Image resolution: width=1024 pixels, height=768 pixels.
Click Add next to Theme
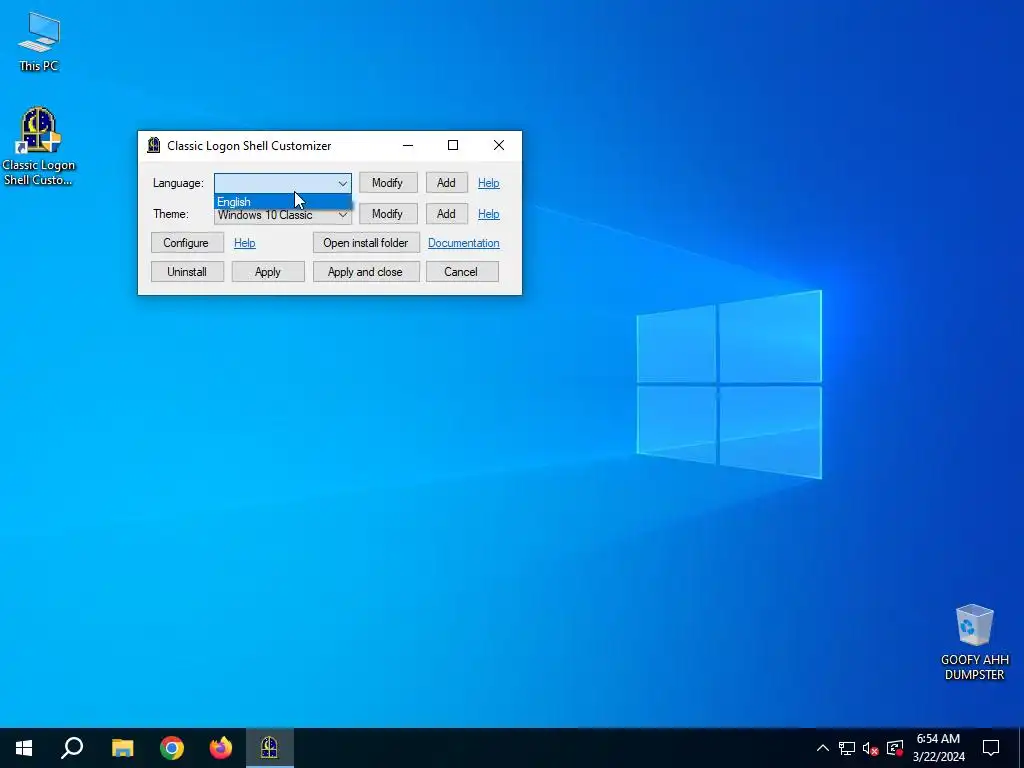(x=447, y=214)
